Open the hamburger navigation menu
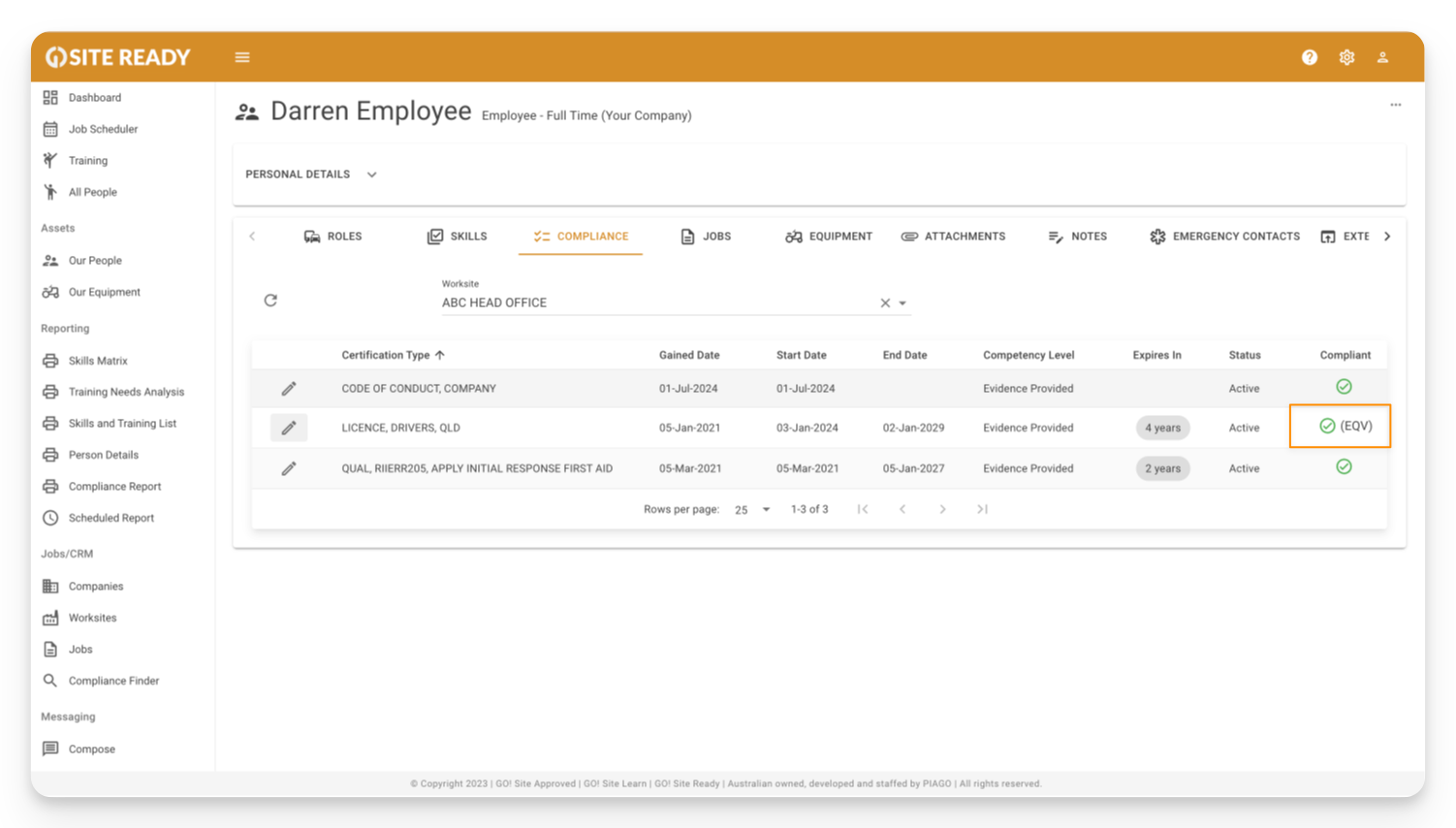Viewport: 1456px width, 828px height. tap(242, 57)
